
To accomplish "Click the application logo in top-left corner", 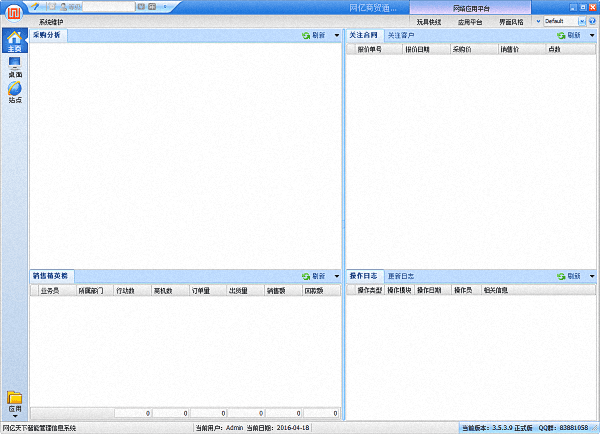I will point(7,7).
